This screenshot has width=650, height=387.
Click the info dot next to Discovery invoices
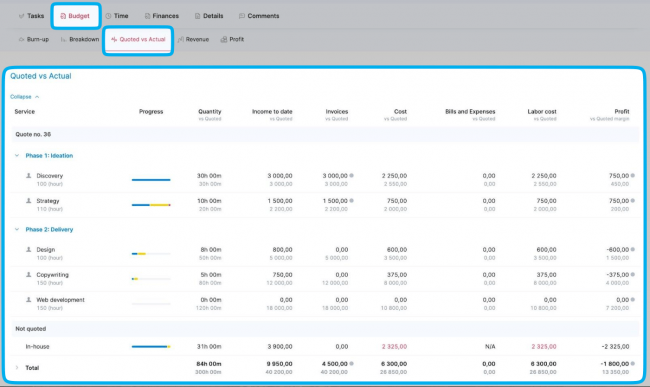tap(352, 176)
